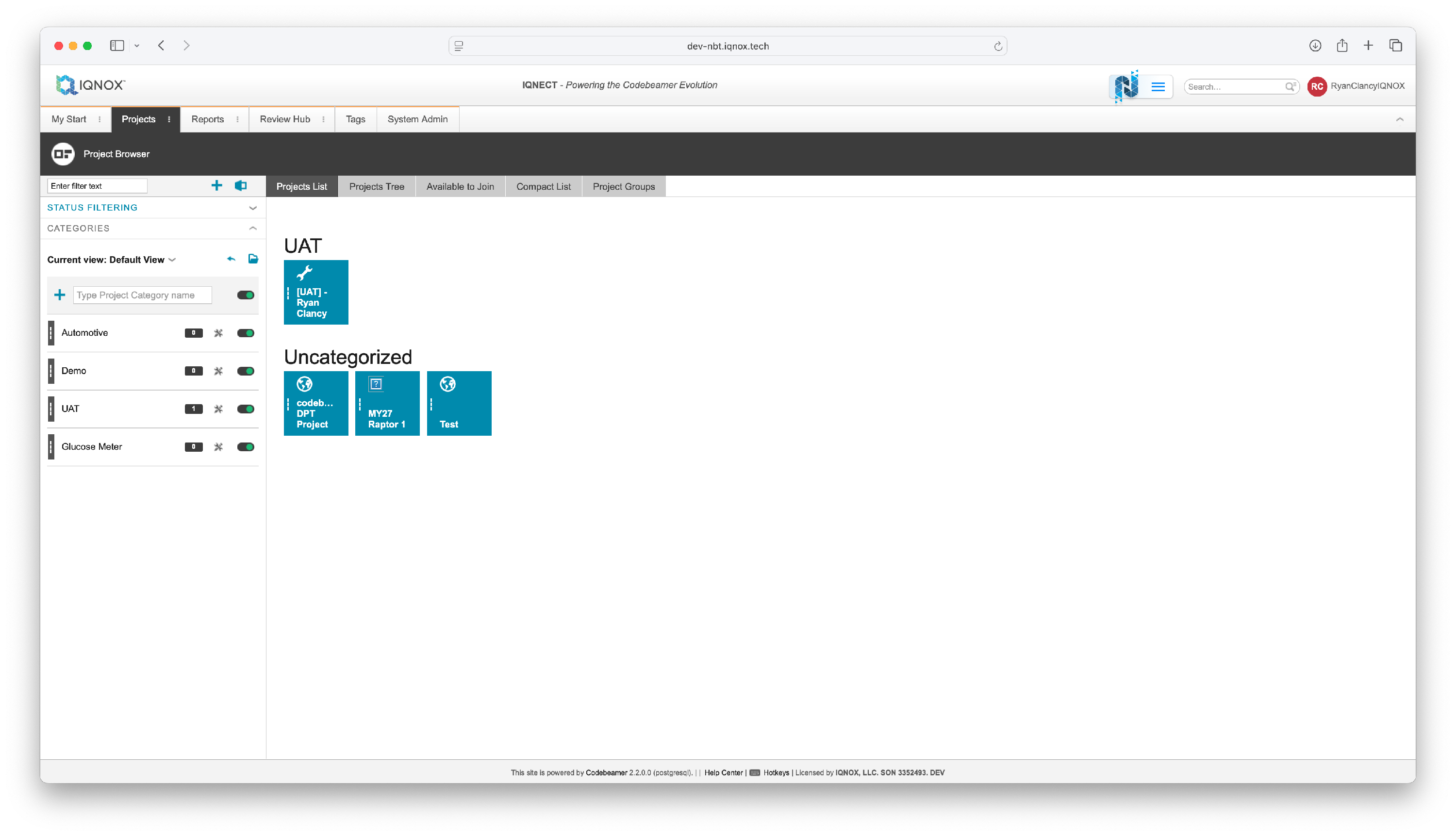Screen dimensions: 1456x836
Task: Click the Help Center link in footer
Action: pyautogui.click(x=723, y=772)
